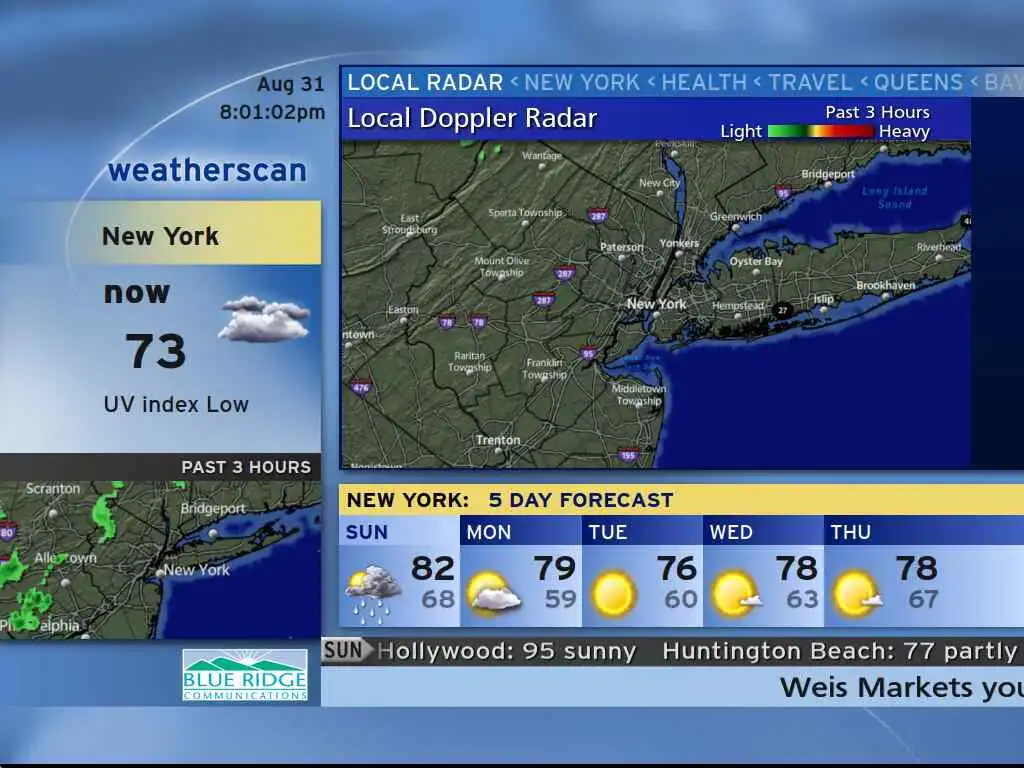The width and height of the screenshot is (1024, 768).
Task: Click the New York label on main radar
Action: pyautogui.click(x=656, y=304)
